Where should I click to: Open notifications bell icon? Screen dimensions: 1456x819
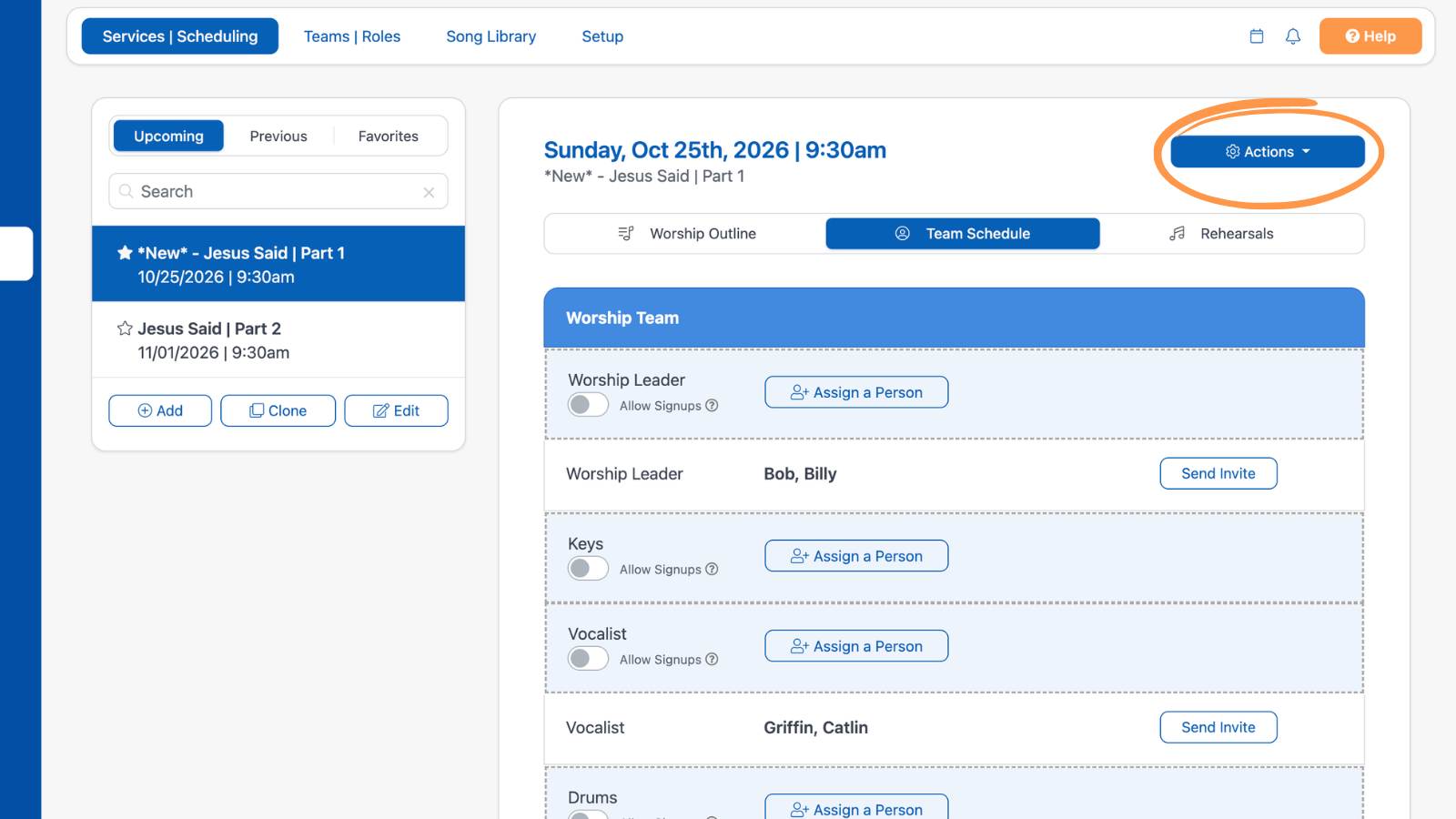(x=1293, y=36)
